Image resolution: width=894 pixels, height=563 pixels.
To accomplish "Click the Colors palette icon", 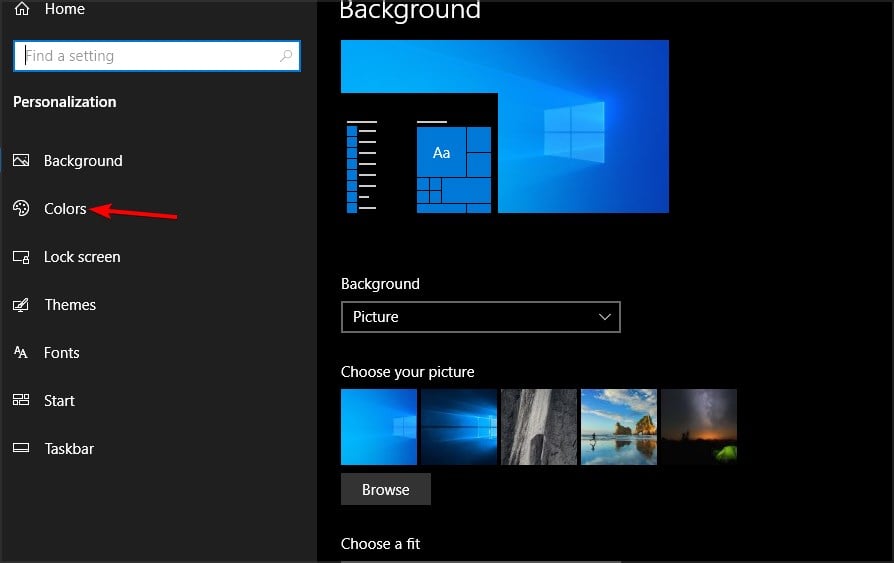I will [x=21, y=208].
